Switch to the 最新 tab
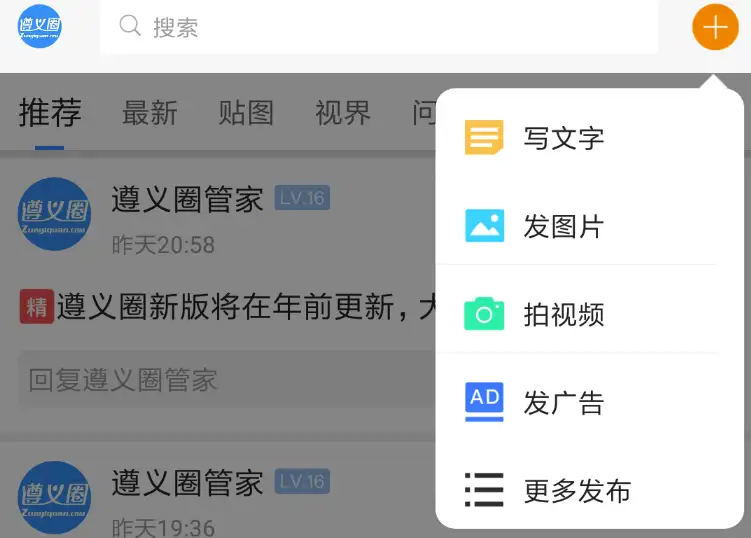Image resolution: width=751 pixels, height=538 pixels. click(149, 113)
